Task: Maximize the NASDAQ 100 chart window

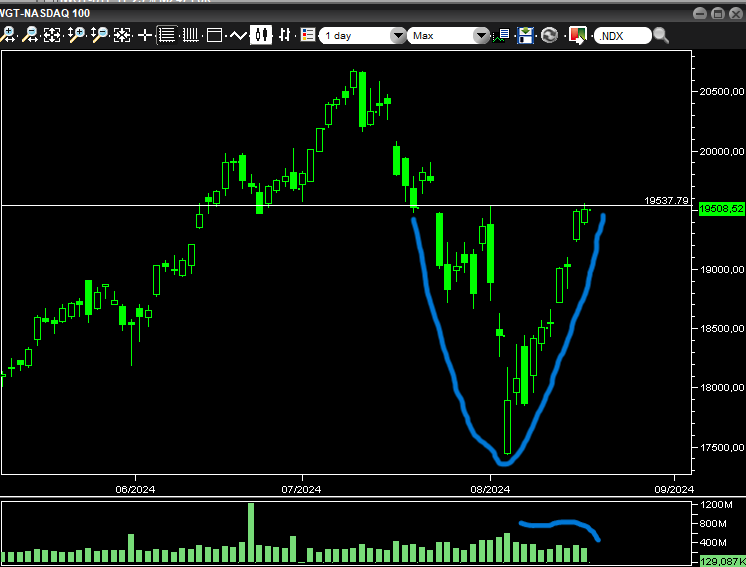Action: click(718, 13)
